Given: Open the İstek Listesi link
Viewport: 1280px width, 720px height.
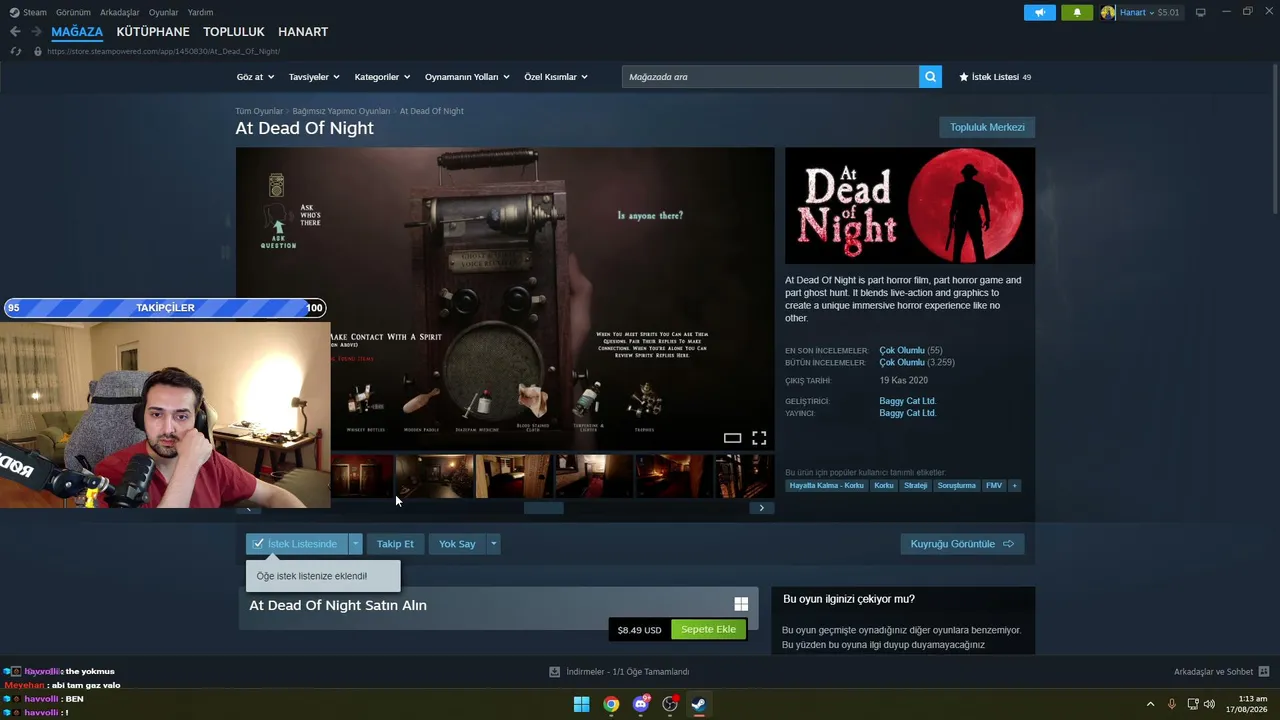Looking at the screenshot, I should click(x=995, y=77).
